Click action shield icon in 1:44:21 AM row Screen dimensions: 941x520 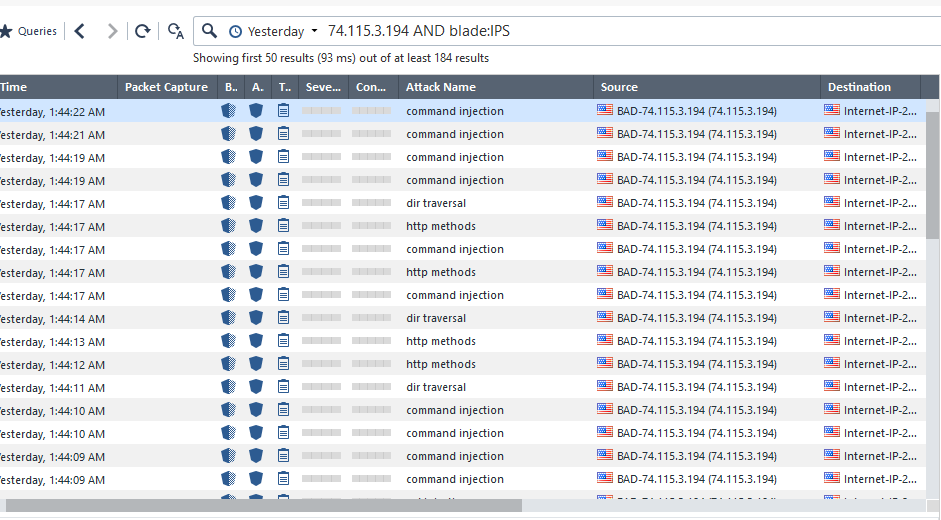pos(256,134)
